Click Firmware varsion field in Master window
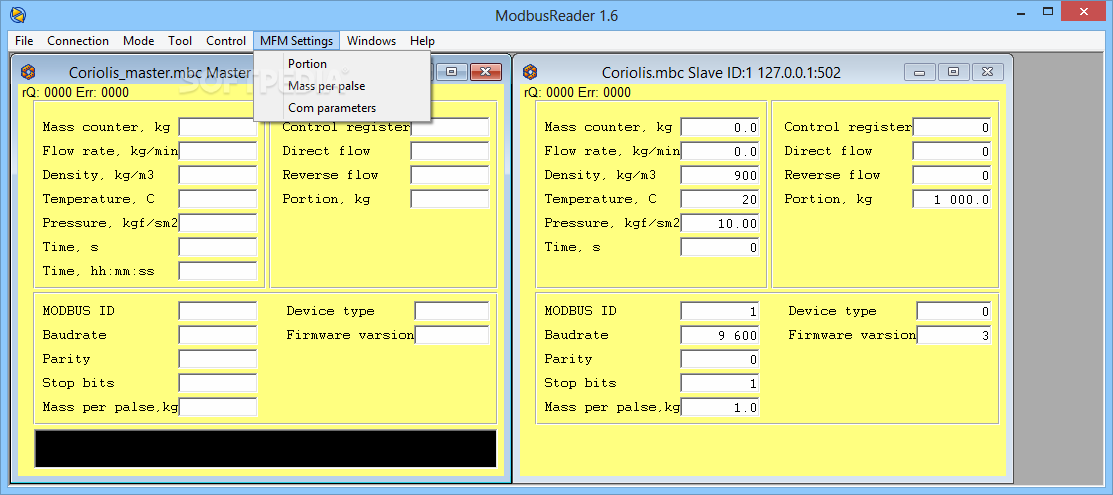This screenshot has height=495, width=1113. click(452, 335)
